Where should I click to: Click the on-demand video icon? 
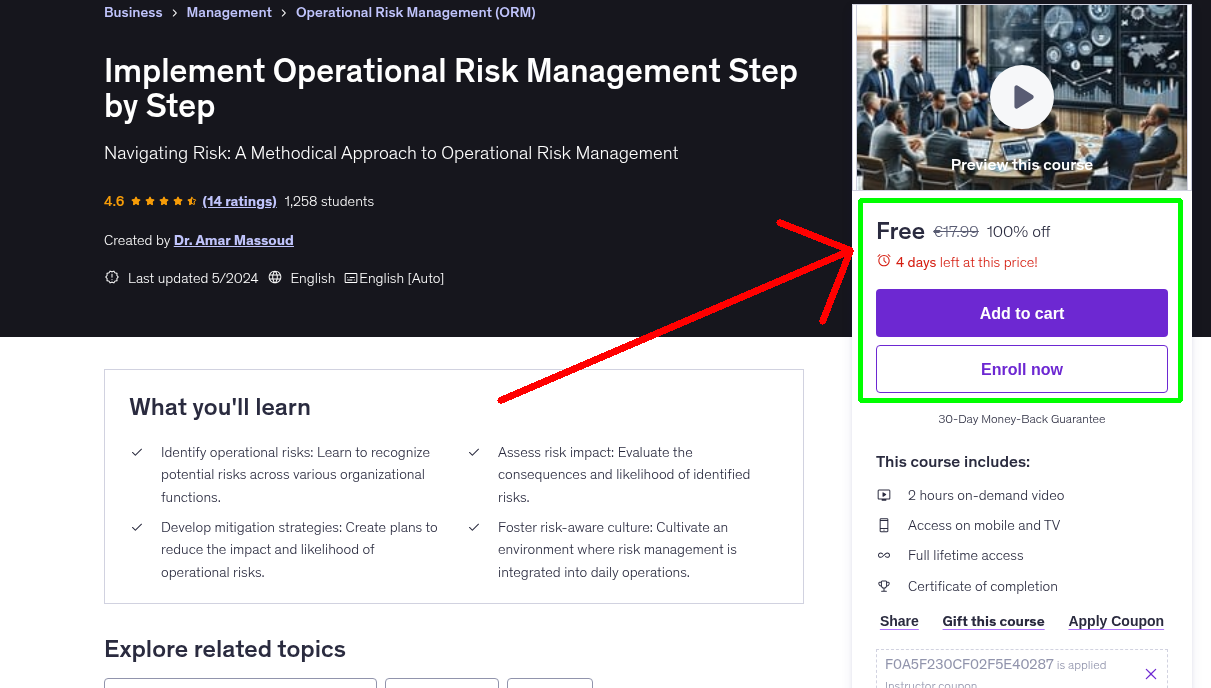click(884, 494)
